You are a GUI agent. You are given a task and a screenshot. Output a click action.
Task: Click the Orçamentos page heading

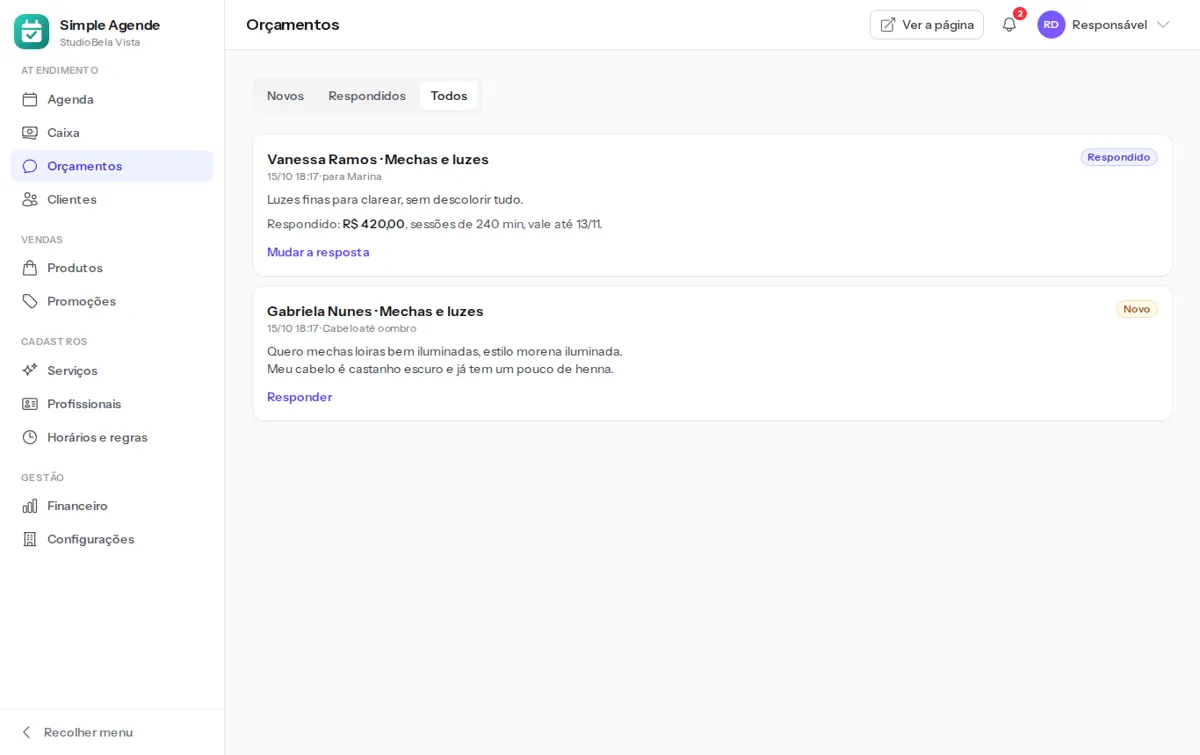coord(293,25)
